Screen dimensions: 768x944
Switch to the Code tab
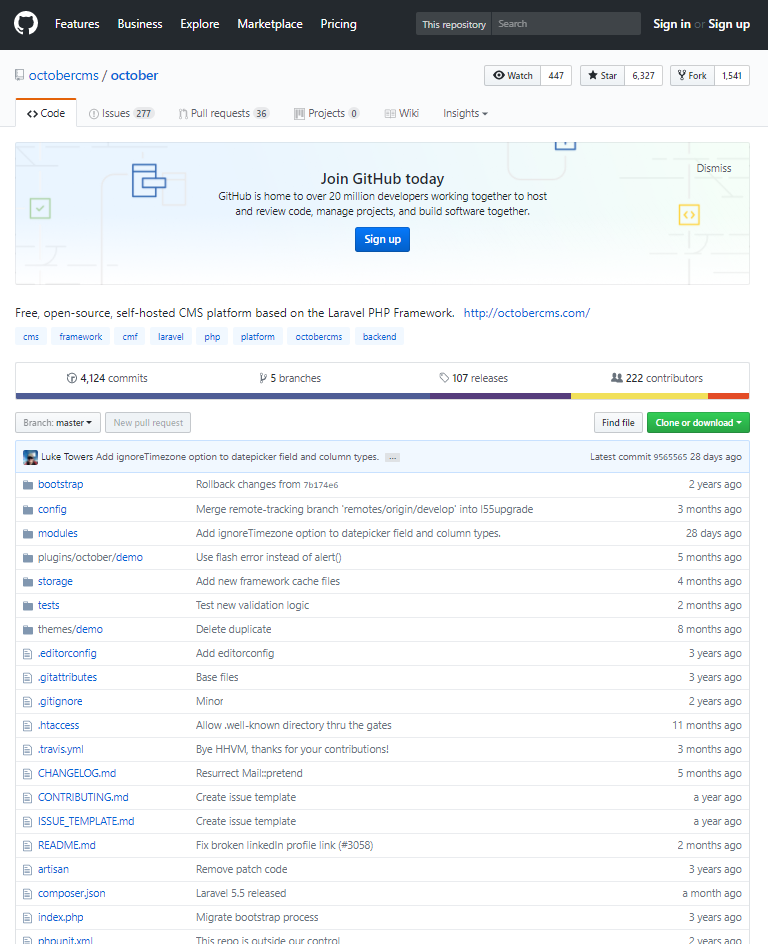[x=46, y=113]
